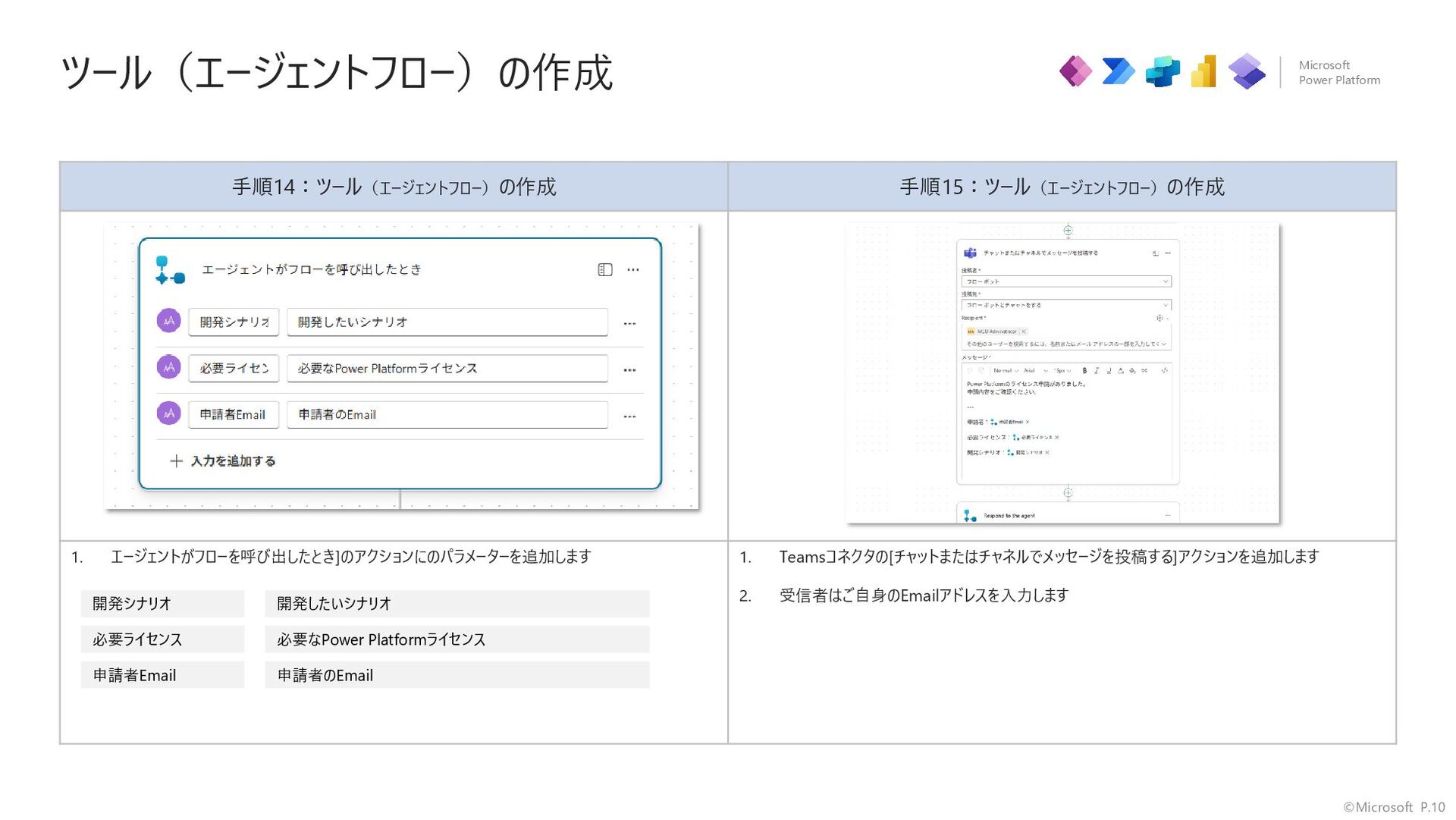The height and width of the screenshot is (820, 1456).
Task: Click the 開発したいシナリオ description field
Action: [x=447, y=322]
